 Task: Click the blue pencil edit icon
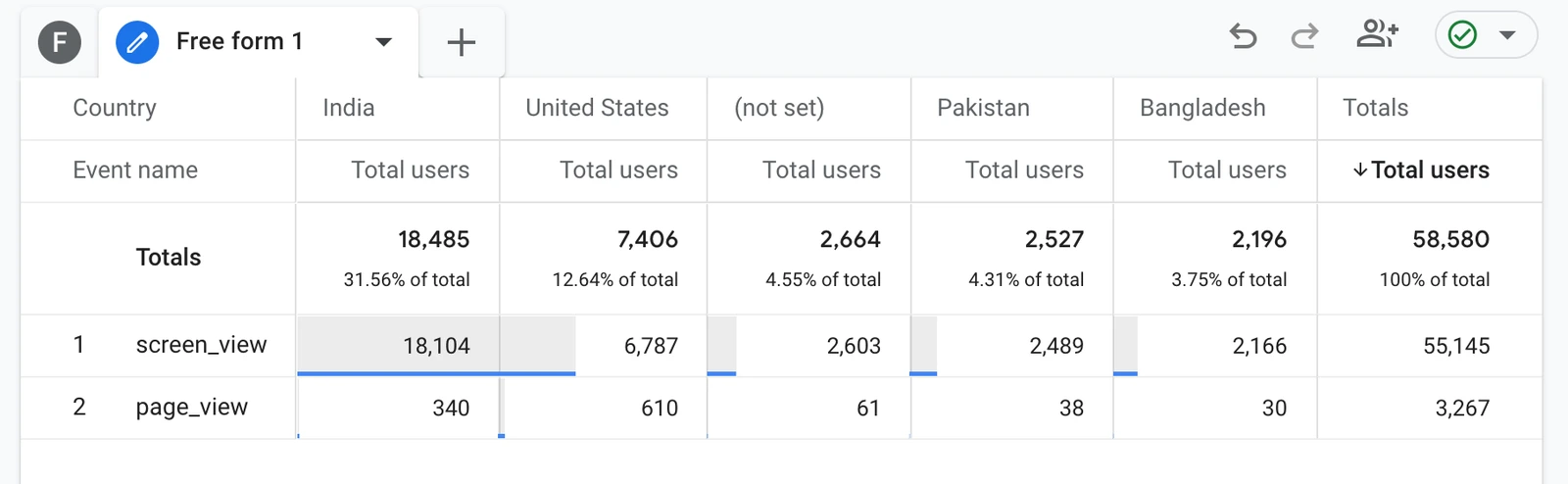pyautogui.click(x=137, y=42)
